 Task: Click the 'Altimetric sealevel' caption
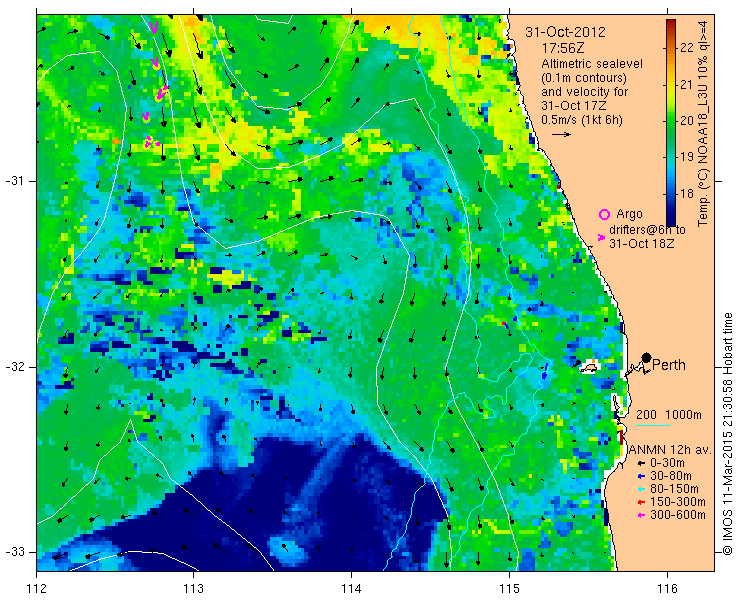(592, 64)
